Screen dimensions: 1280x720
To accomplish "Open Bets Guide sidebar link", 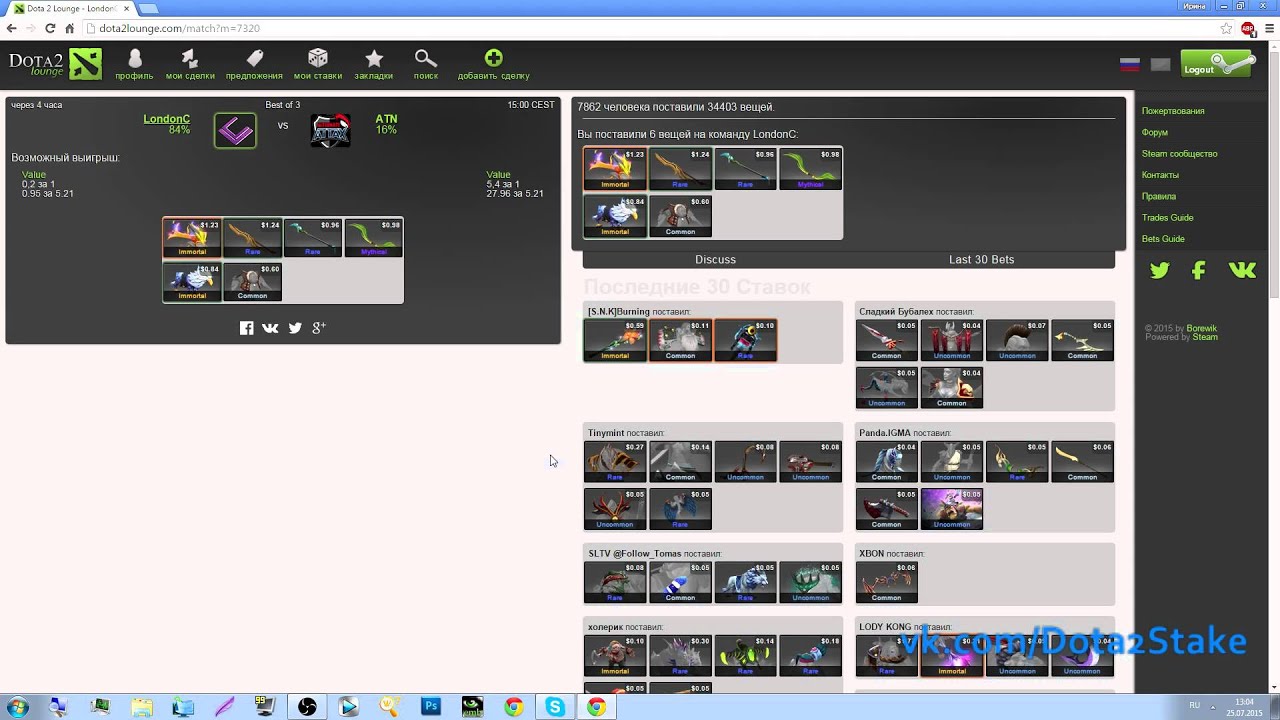I will tap(1163, 239).
